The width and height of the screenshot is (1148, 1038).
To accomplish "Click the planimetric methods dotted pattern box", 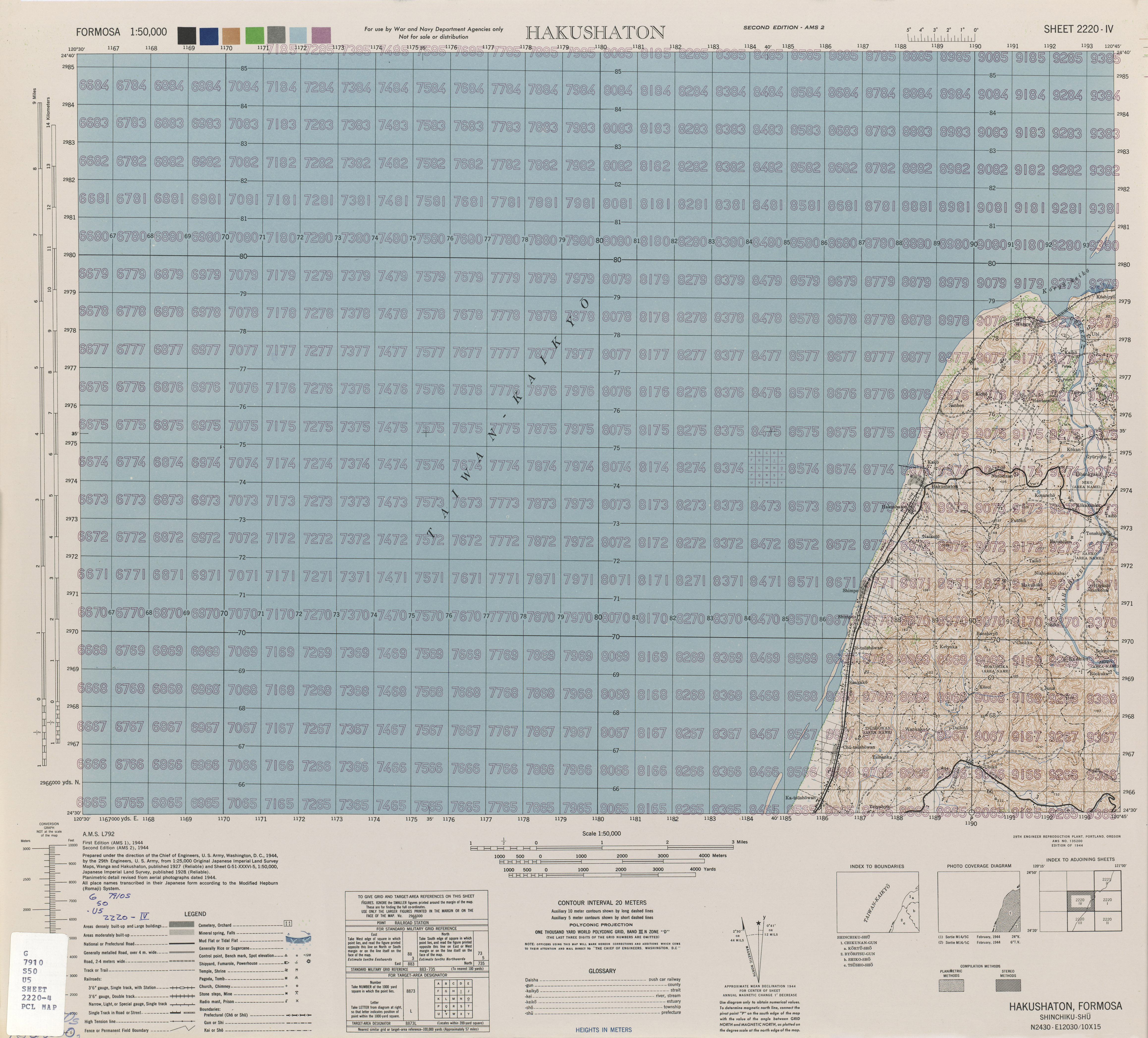I will (952, 985).
